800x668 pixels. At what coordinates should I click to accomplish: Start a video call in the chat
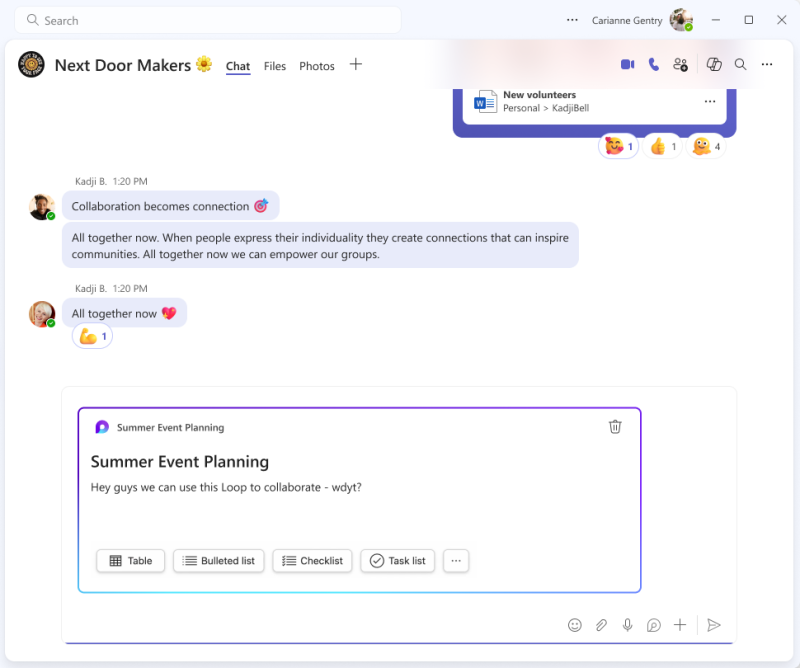tap(627, 64)
